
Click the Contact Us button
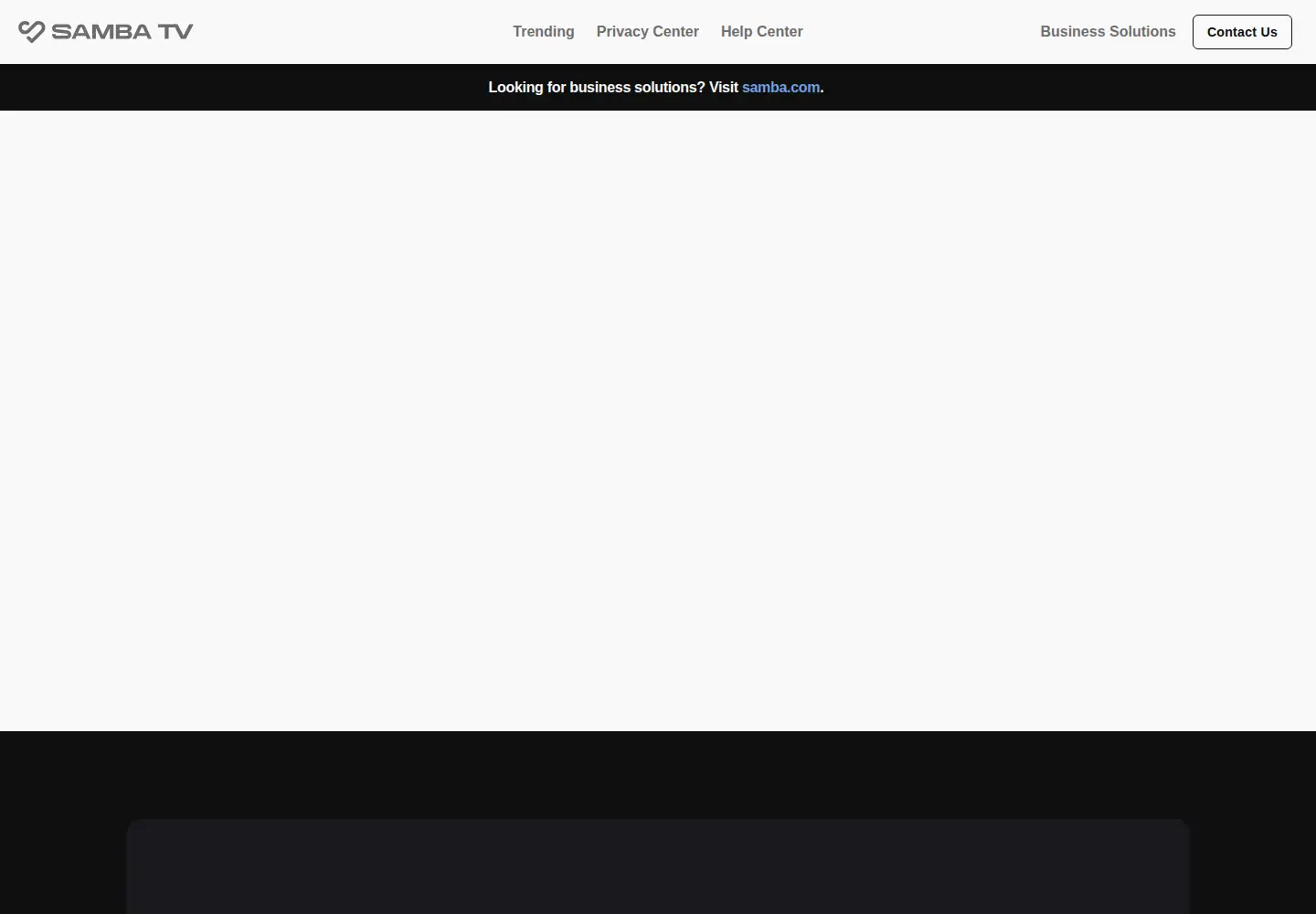coord(1242,32)
